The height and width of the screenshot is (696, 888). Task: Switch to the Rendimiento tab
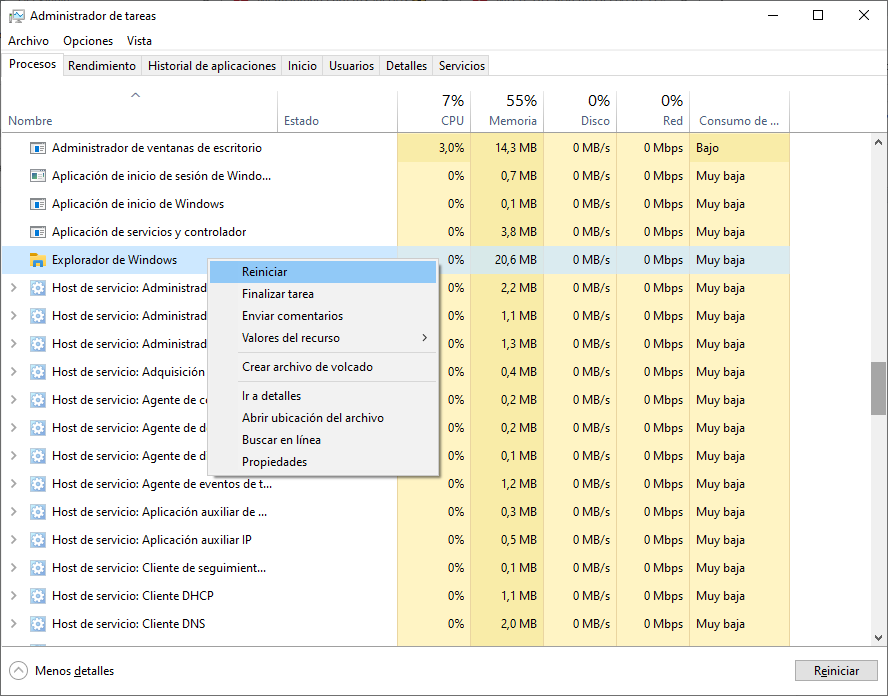(102, 66)
